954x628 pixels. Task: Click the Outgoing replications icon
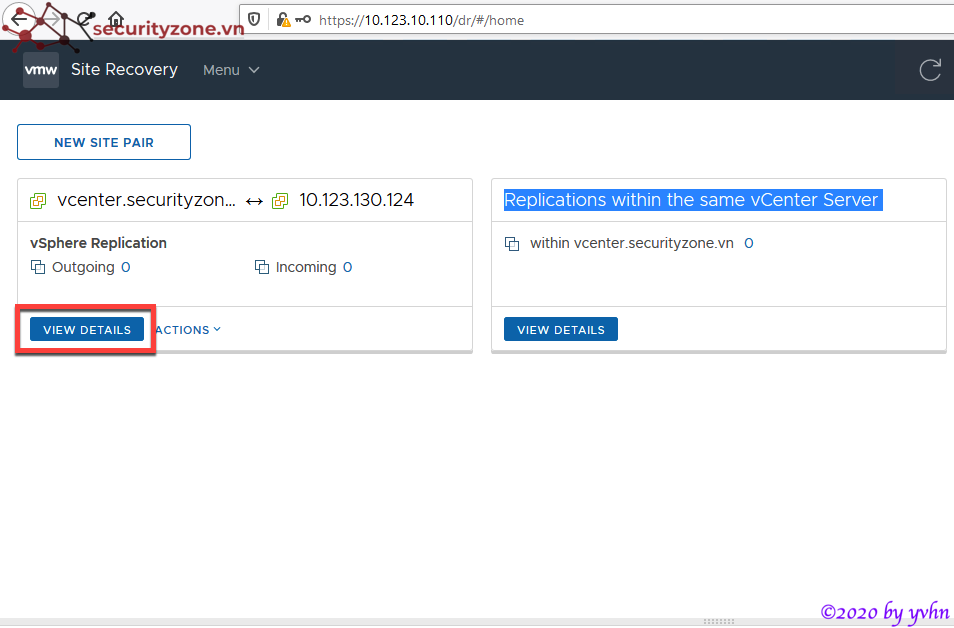[x=38, y=267]
